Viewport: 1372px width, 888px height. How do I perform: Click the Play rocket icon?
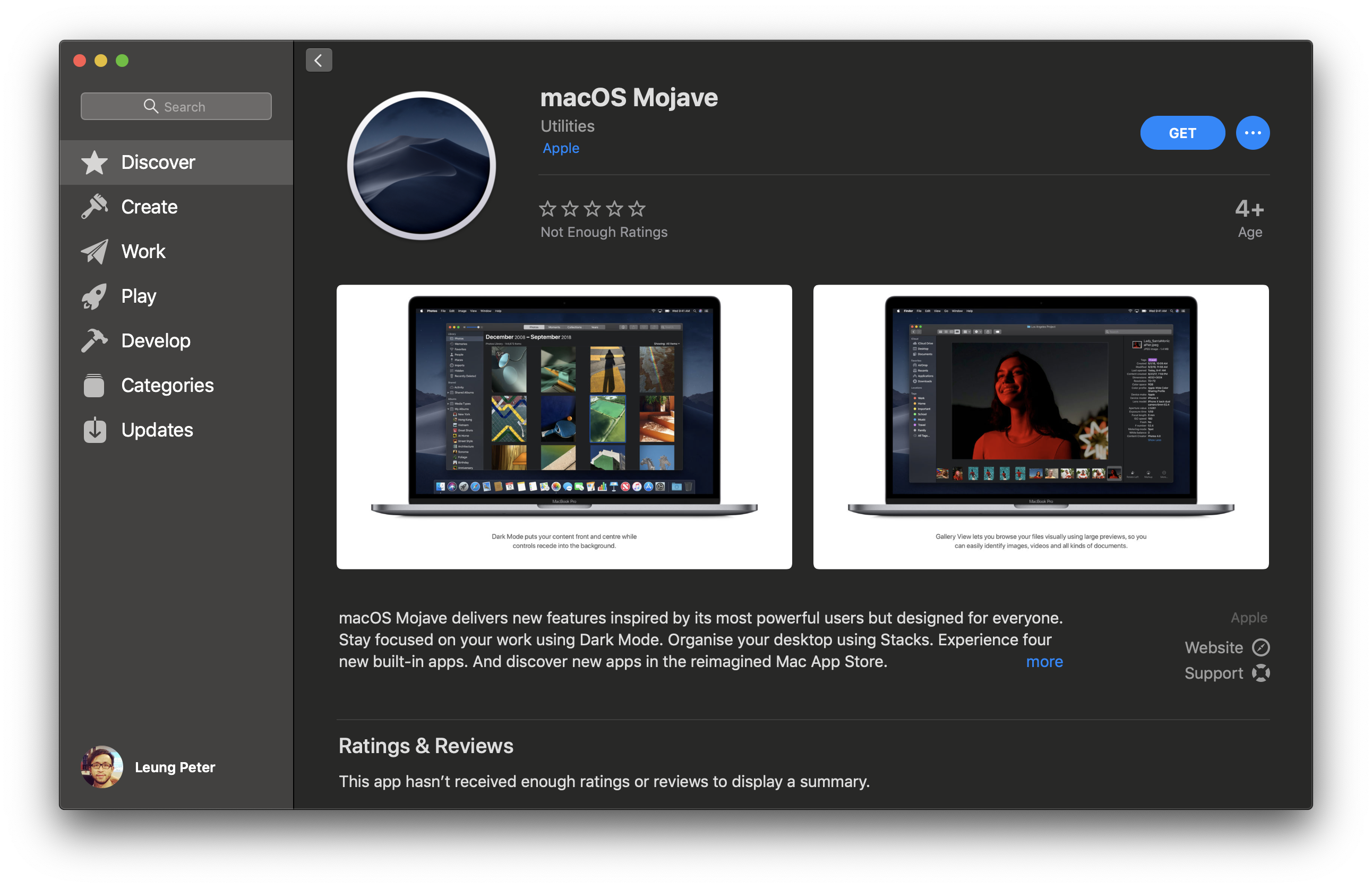pyautogui.click(x=94, y=296)
